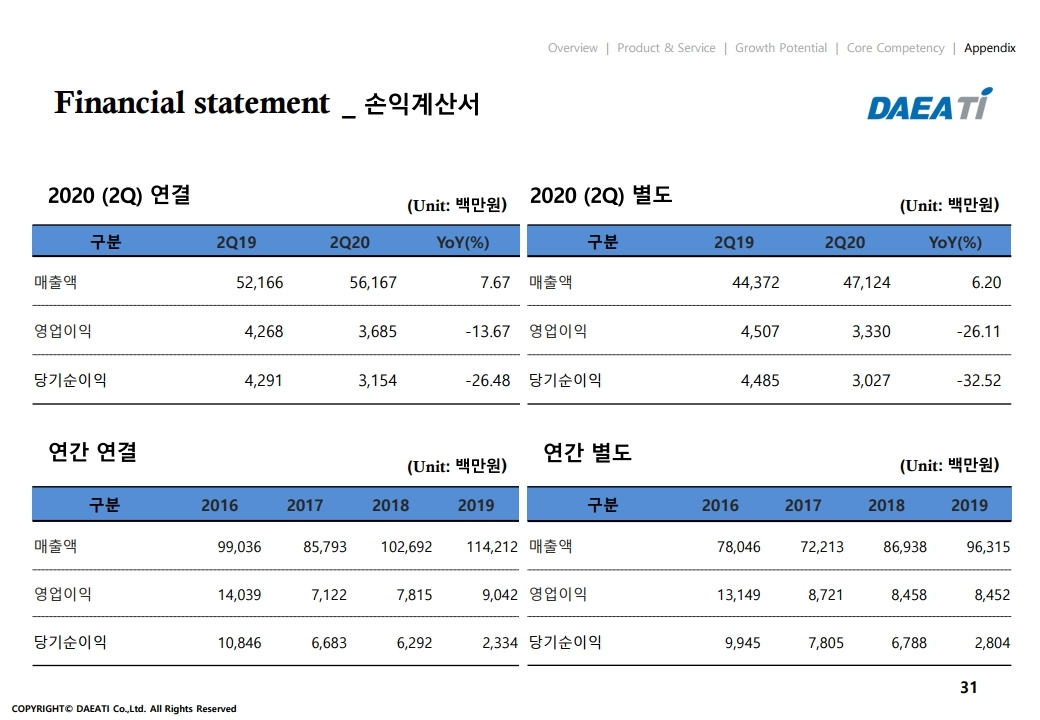Image resolution: width=1040 pixels, height=720 pixels.
Task: Click separate revenue value 96,315
Action: (x=988, y=547)
